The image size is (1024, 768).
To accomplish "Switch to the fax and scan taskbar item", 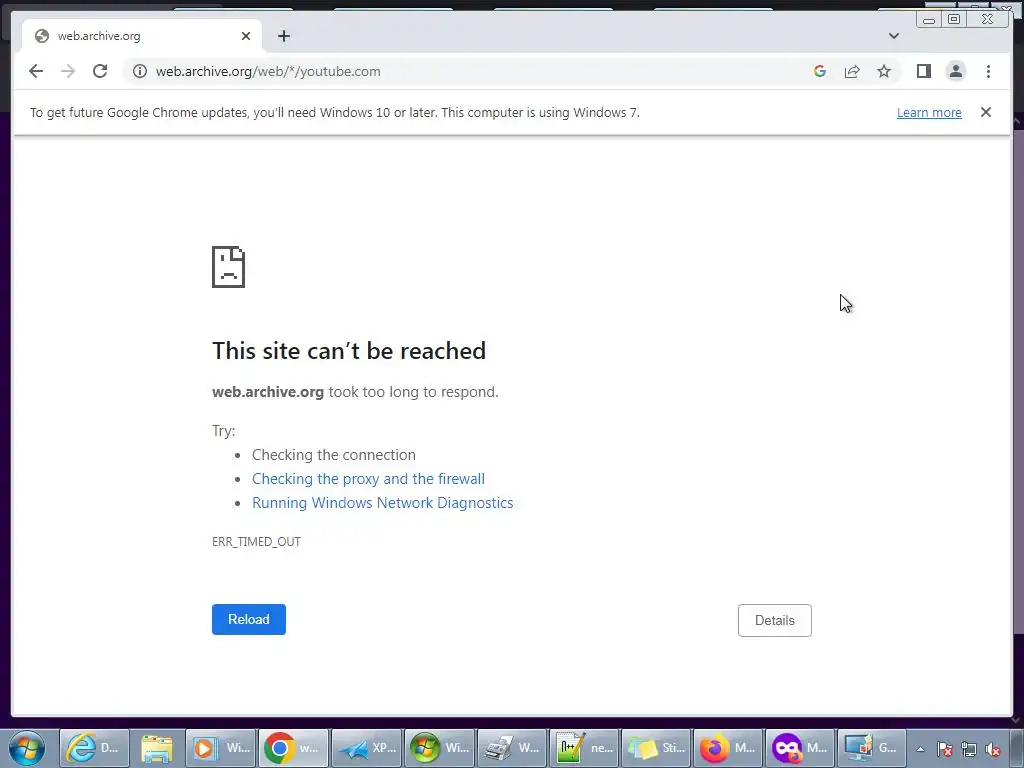I will [x=511, y=748].
